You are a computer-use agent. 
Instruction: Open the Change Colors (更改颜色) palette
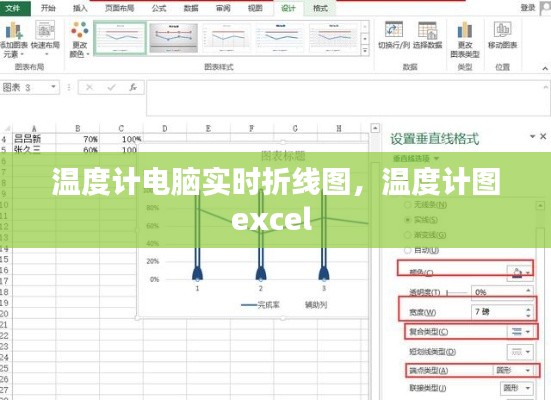tap(80, 39)
